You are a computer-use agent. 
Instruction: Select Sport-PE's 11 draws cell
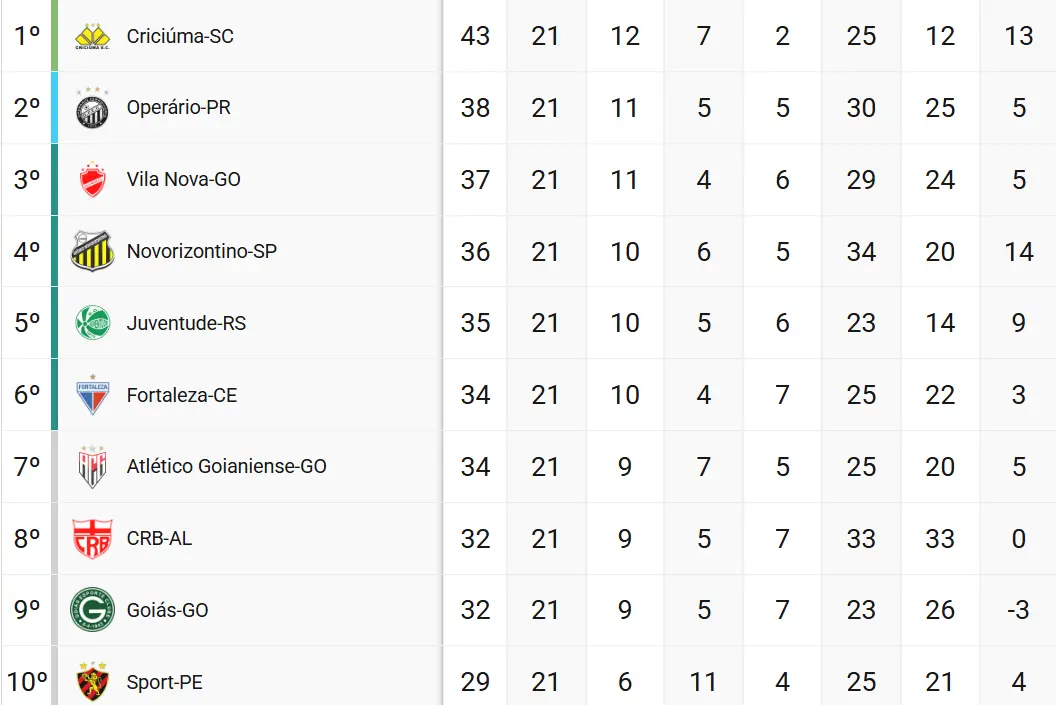pos(703,682)
